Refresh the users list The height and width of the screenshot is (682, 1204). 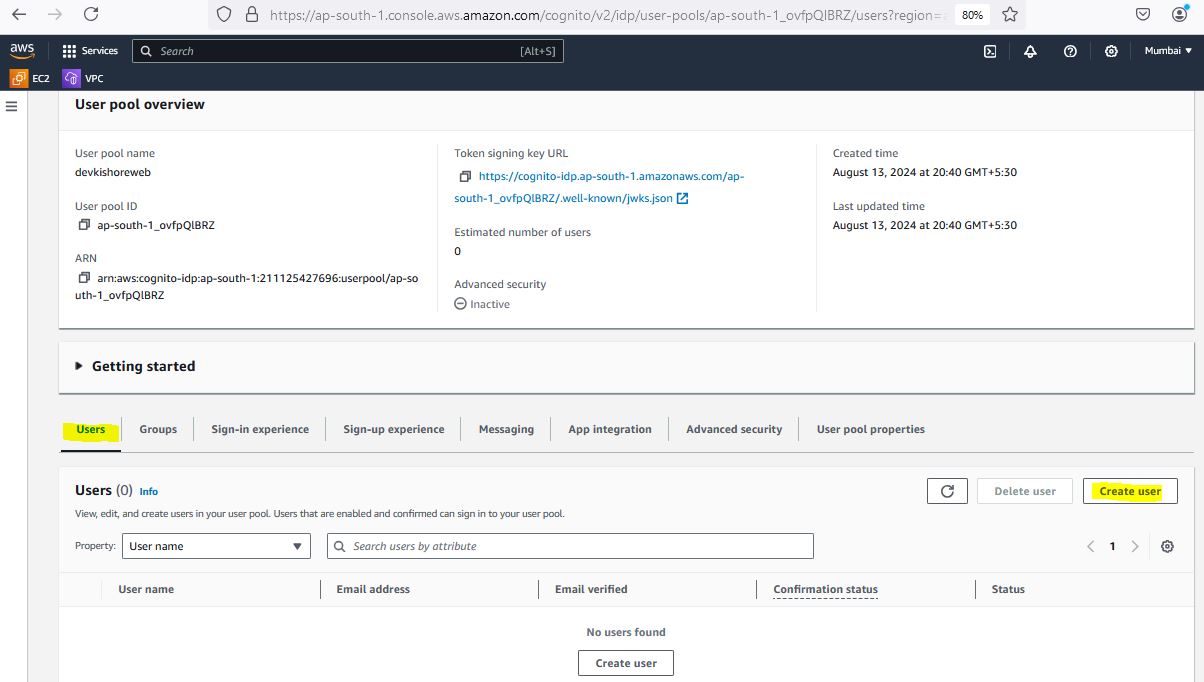[x=947, y=491]
